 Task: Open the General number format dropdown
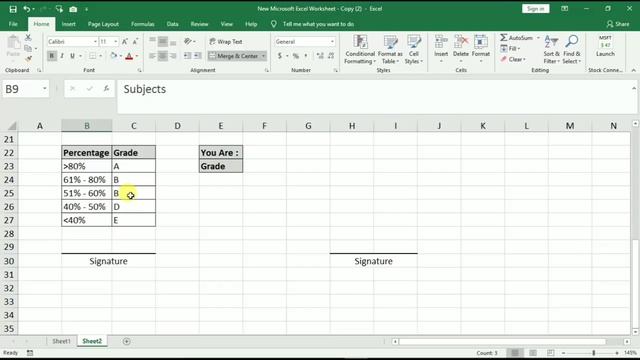(332, 42)
